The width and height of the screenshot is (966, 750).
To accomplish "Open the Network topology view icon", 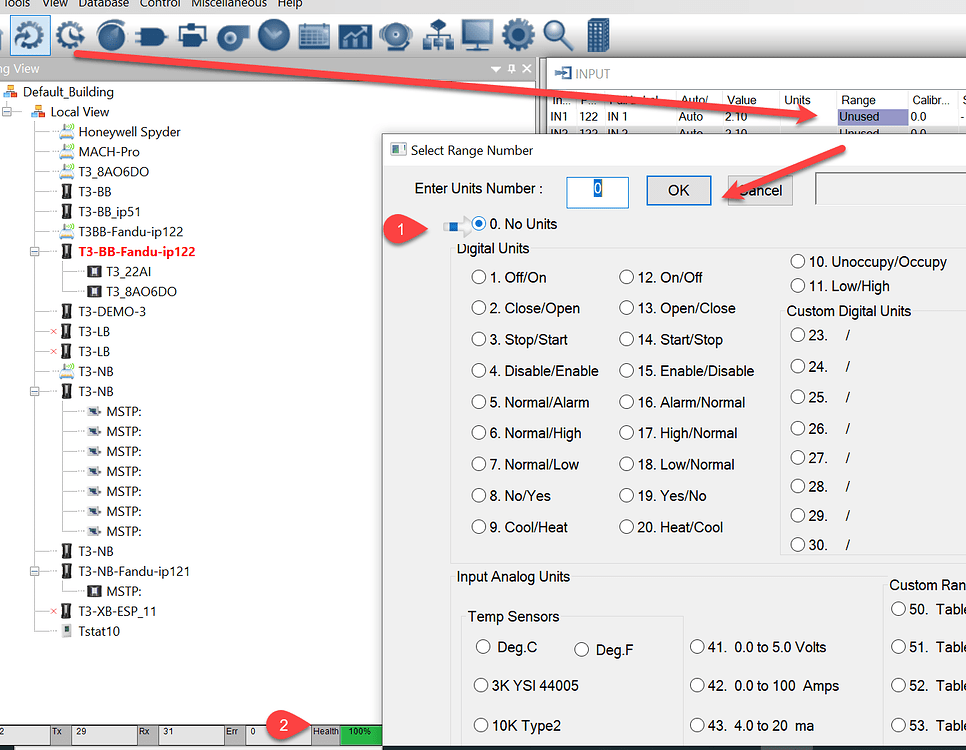I will [438, 34].
